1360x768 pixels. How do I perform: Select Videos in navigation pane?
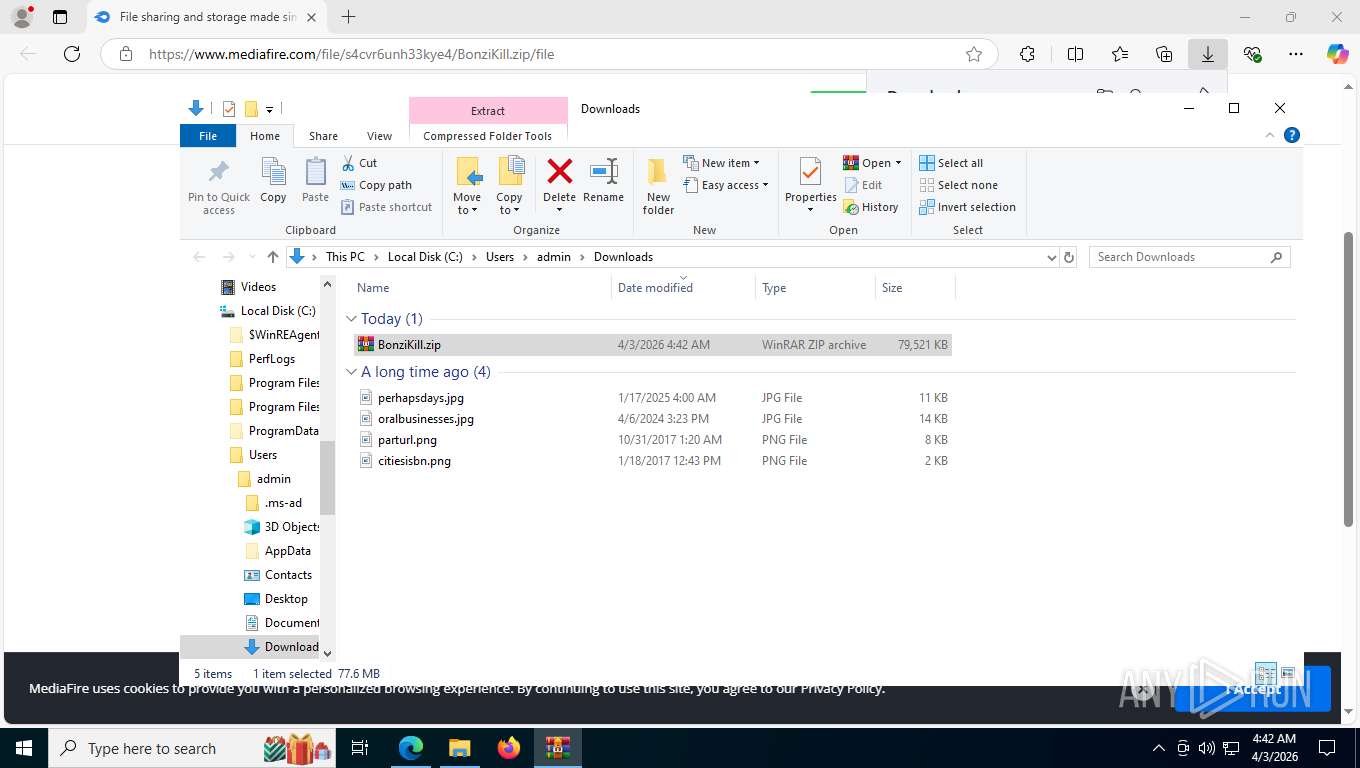(258, 287)
